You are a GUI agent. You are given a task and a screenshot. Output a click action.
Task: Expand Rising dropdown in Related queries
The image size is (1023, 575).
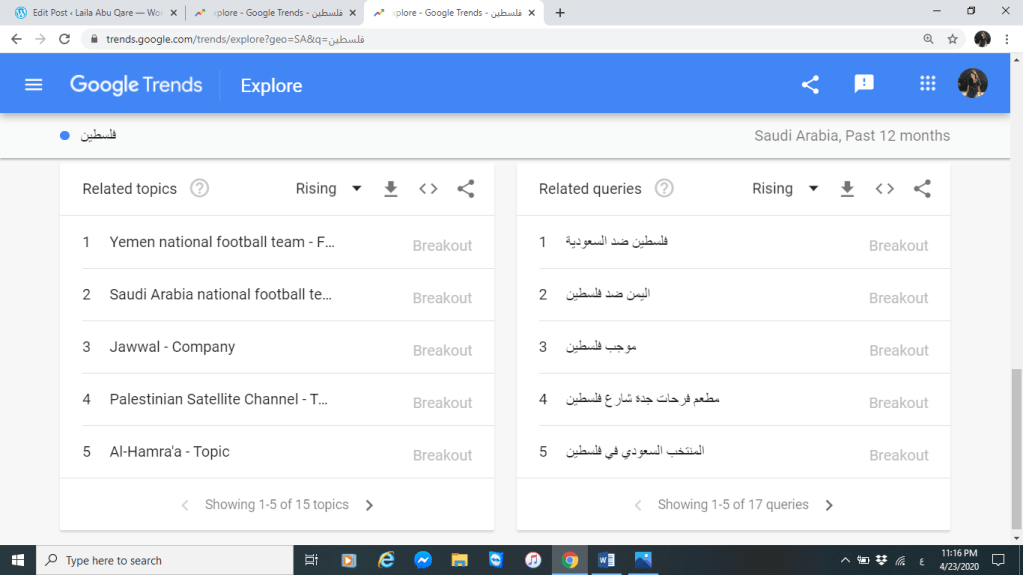point(785,189)
